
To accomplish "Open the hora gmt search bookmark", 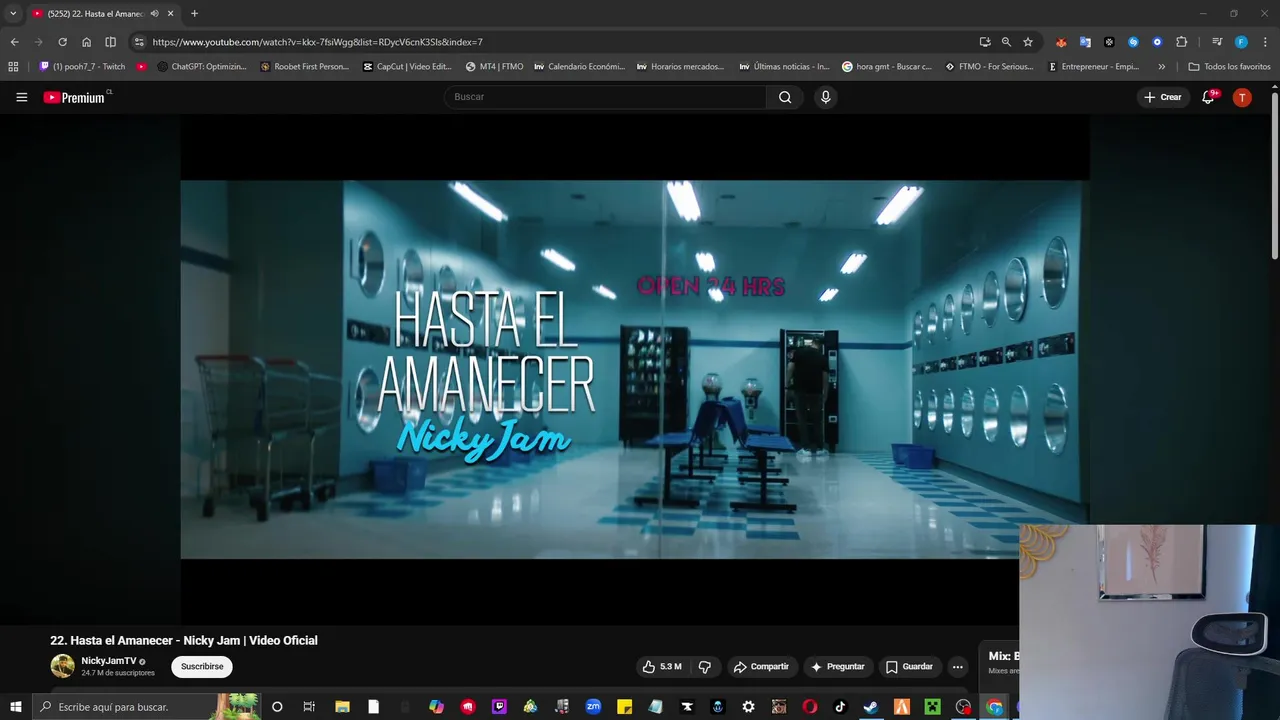I will (887, 67).
